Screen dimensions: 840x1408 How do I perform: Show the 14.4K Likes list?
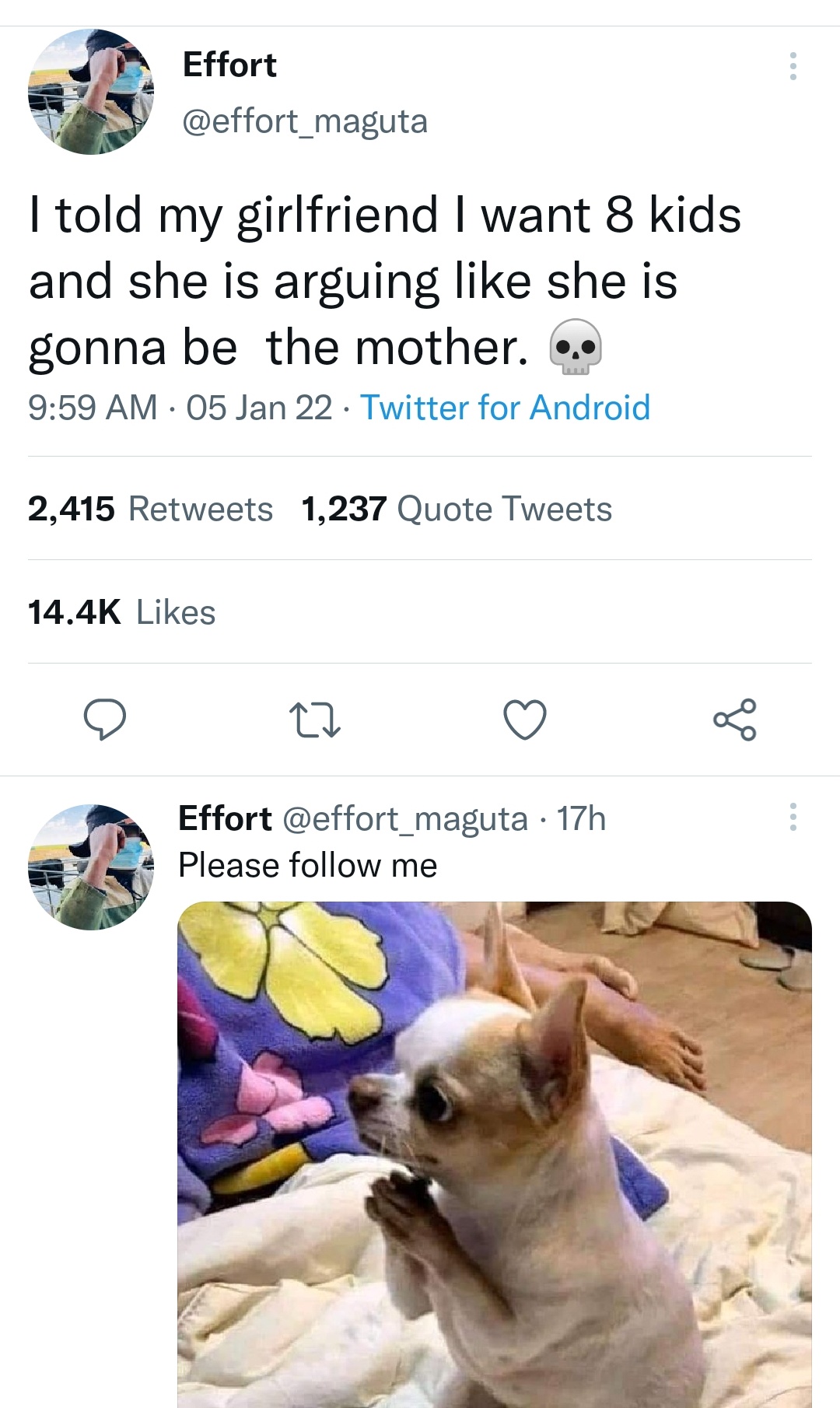click(121, 612)
